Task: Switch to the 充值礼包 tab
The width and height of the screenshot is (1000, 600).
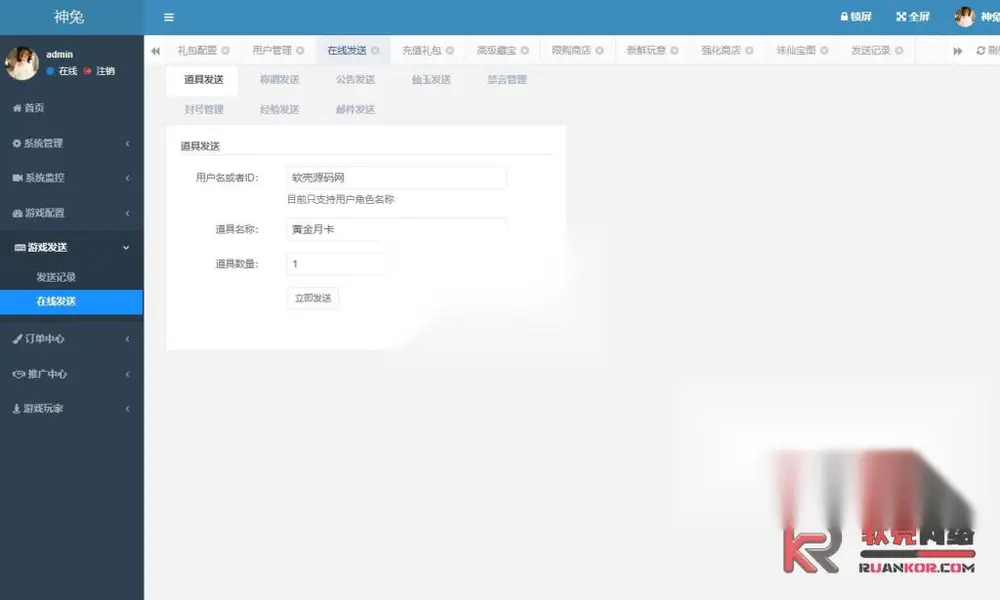Action: point(422,50)
